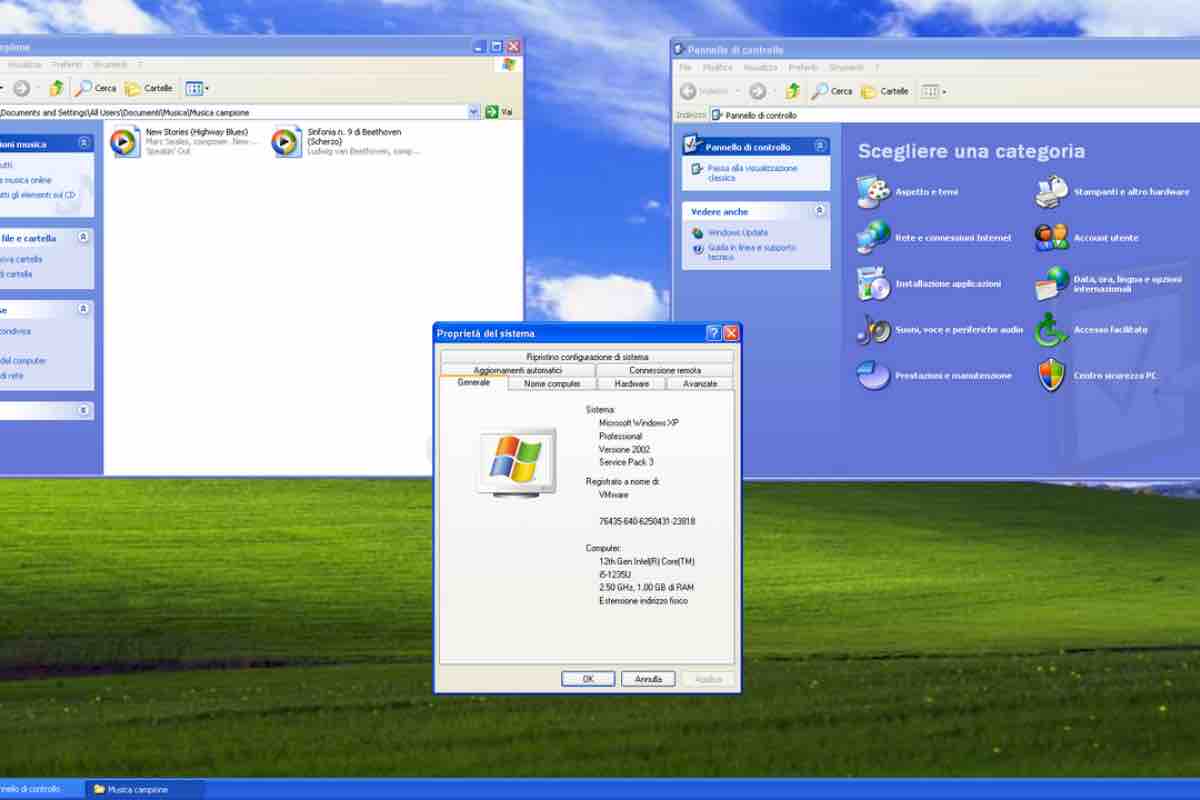Collapse the file e cartella tasks panel
1200x800 pixels.
84,238
